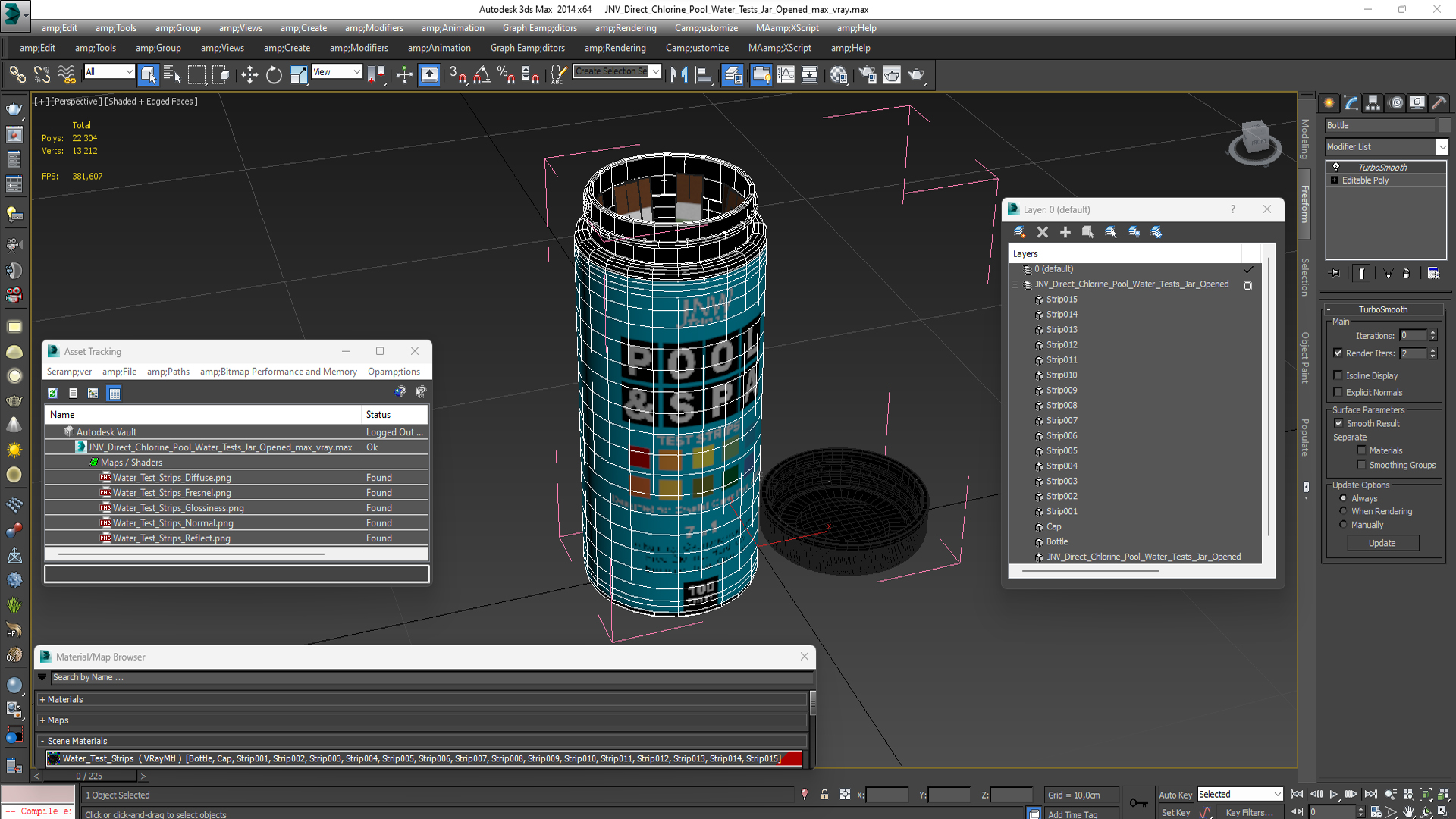Open the Hierarchy panel tab
The image size is (1456, 819).
[x=1373, y=102]
